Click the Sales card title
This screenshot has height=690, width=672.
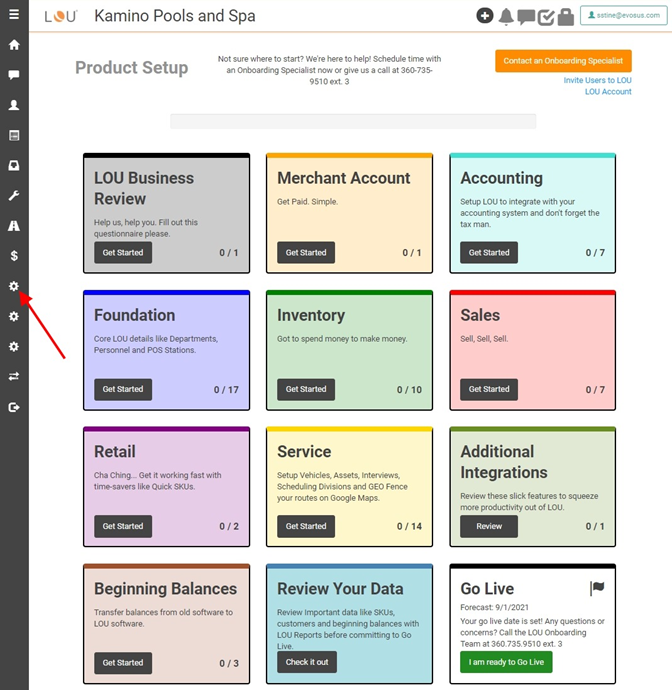480,315
